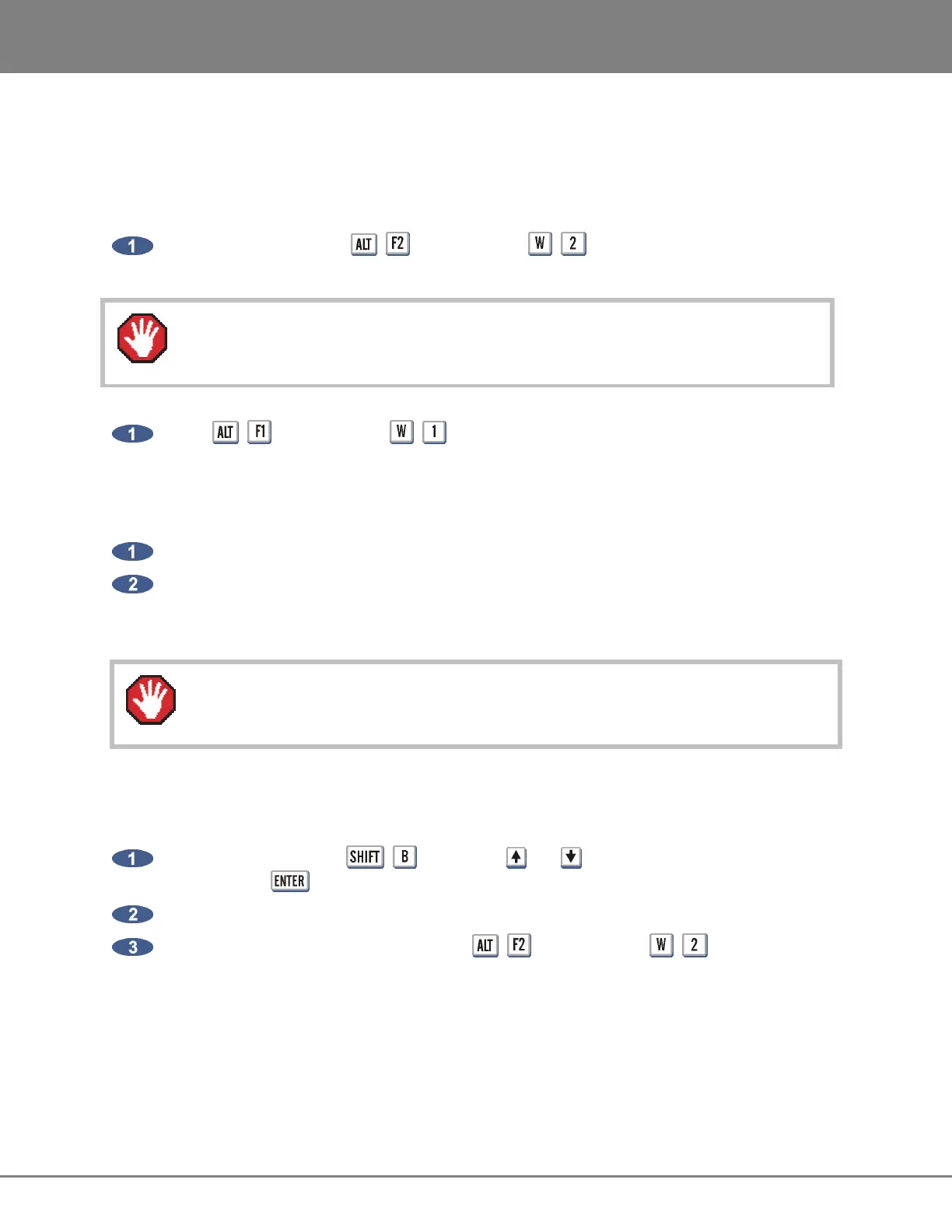The image size is (952, 1232).
Task: Click the stop-hand icon in the warning box above F1
Action: coord(142,338)
